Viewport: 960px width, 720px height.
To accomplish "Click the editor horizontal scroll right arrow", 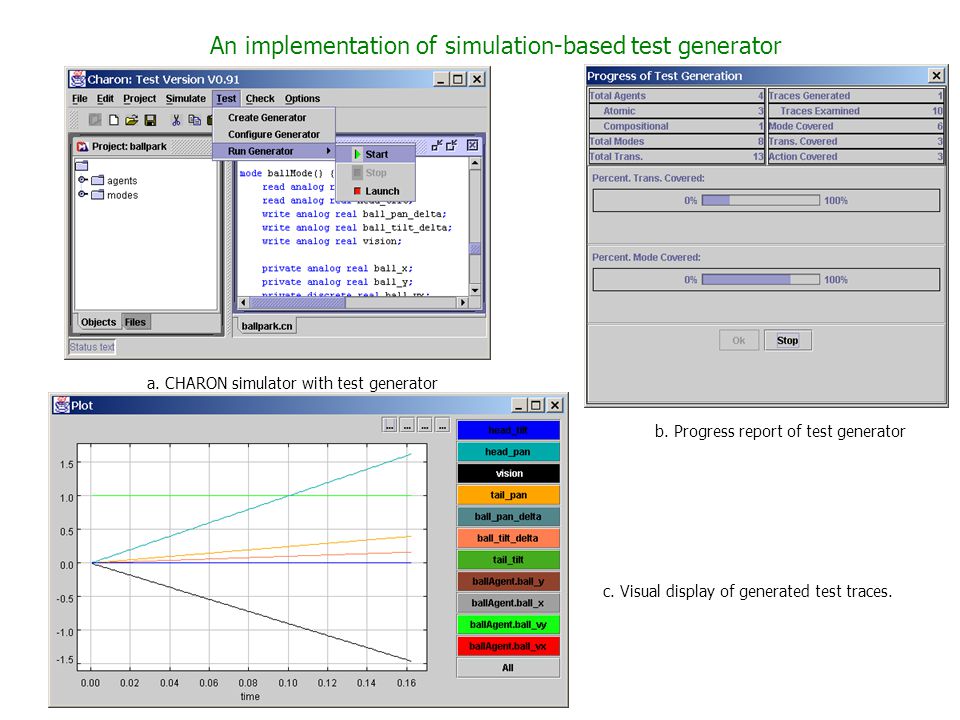I will click(463, 302).
